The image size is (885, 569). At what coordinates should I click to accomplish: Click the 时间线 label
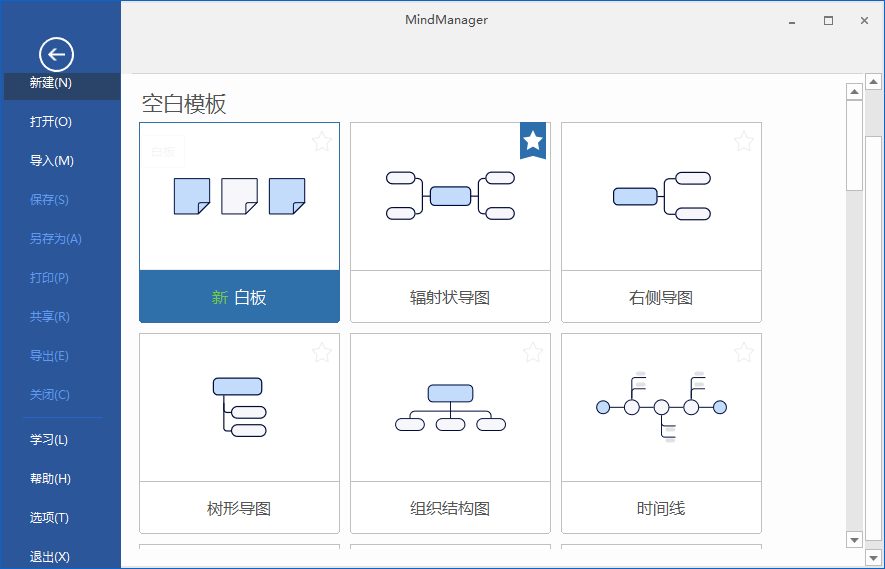(x=661, y=507)
